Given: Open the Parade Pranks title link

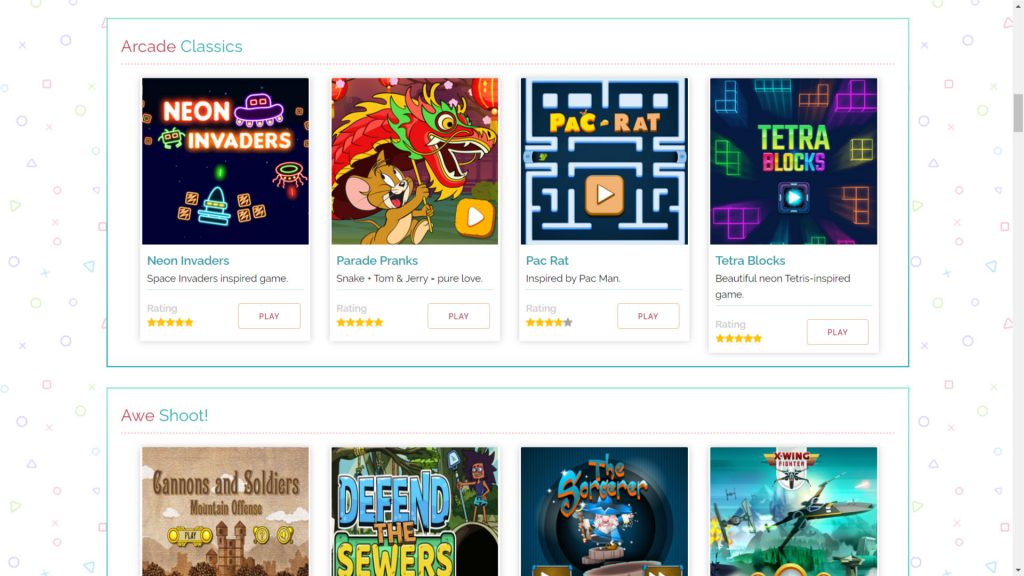Looking at the screenshot, I should coord(377,261).
